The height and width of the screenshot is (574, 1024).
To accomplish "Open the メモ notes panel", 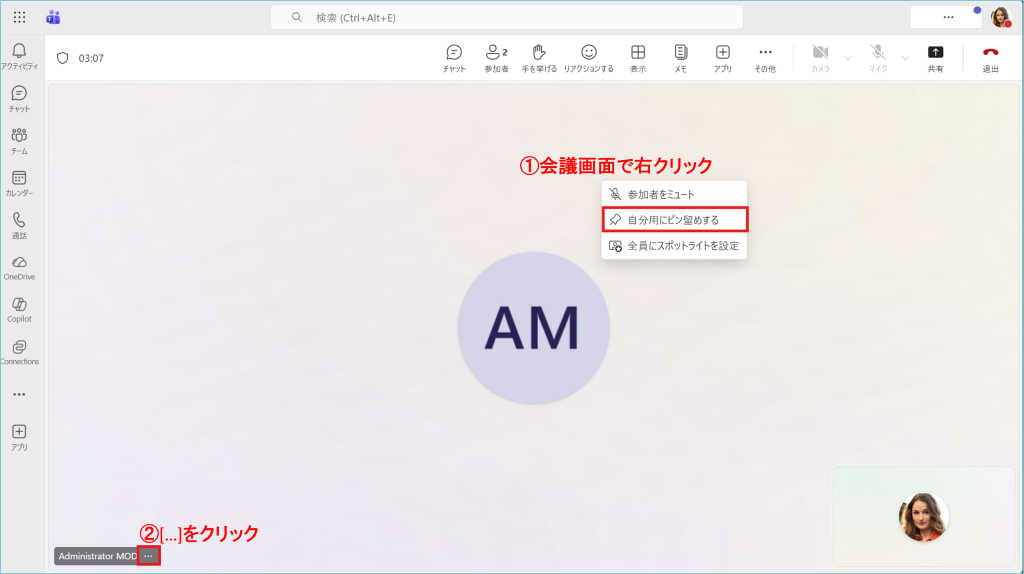I will point(680,58).
